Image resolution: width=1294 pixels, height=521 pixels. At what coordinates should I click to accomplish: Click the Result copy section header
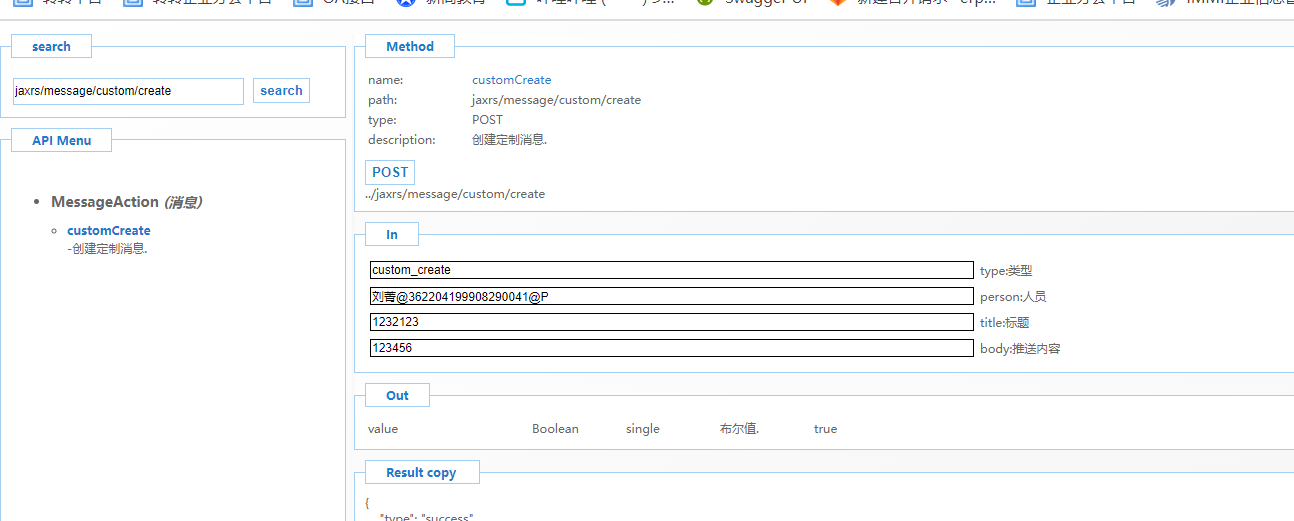pyautogui.click(x=421, y=473)
